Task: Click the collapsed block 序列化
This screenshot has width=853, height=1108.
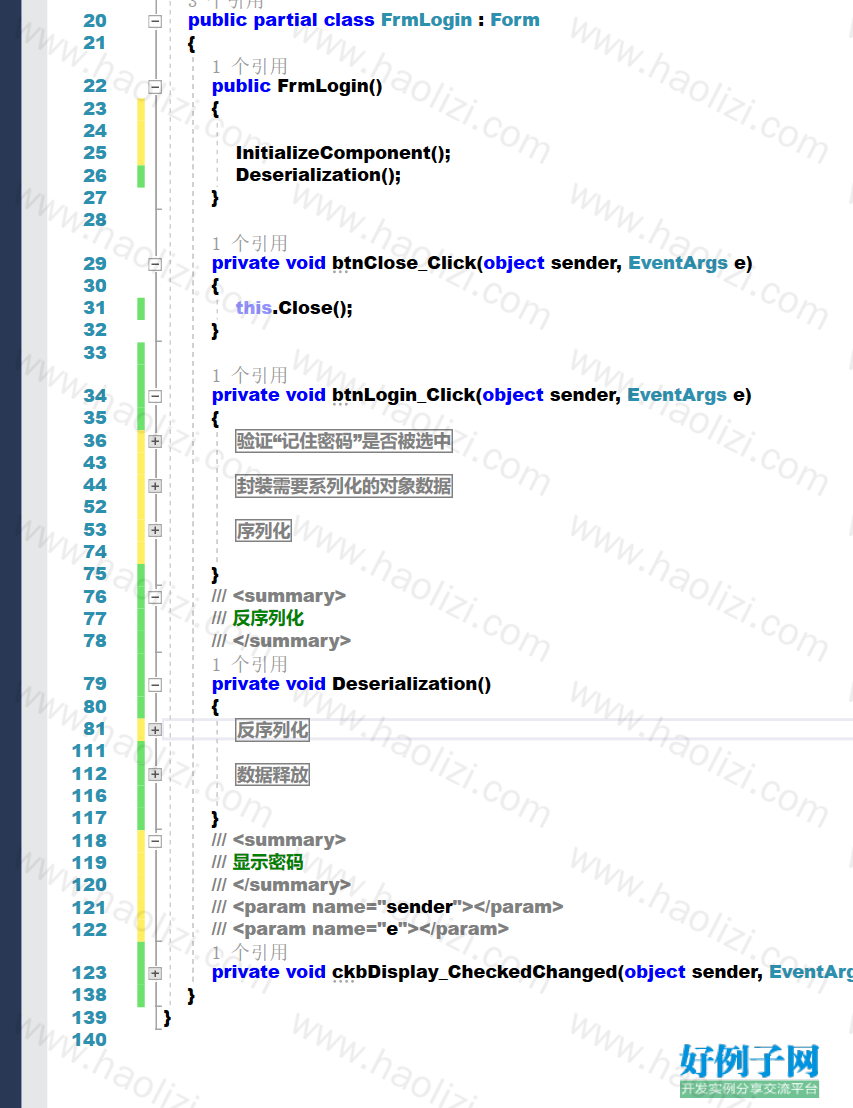Action: click(x=263, y=531)
